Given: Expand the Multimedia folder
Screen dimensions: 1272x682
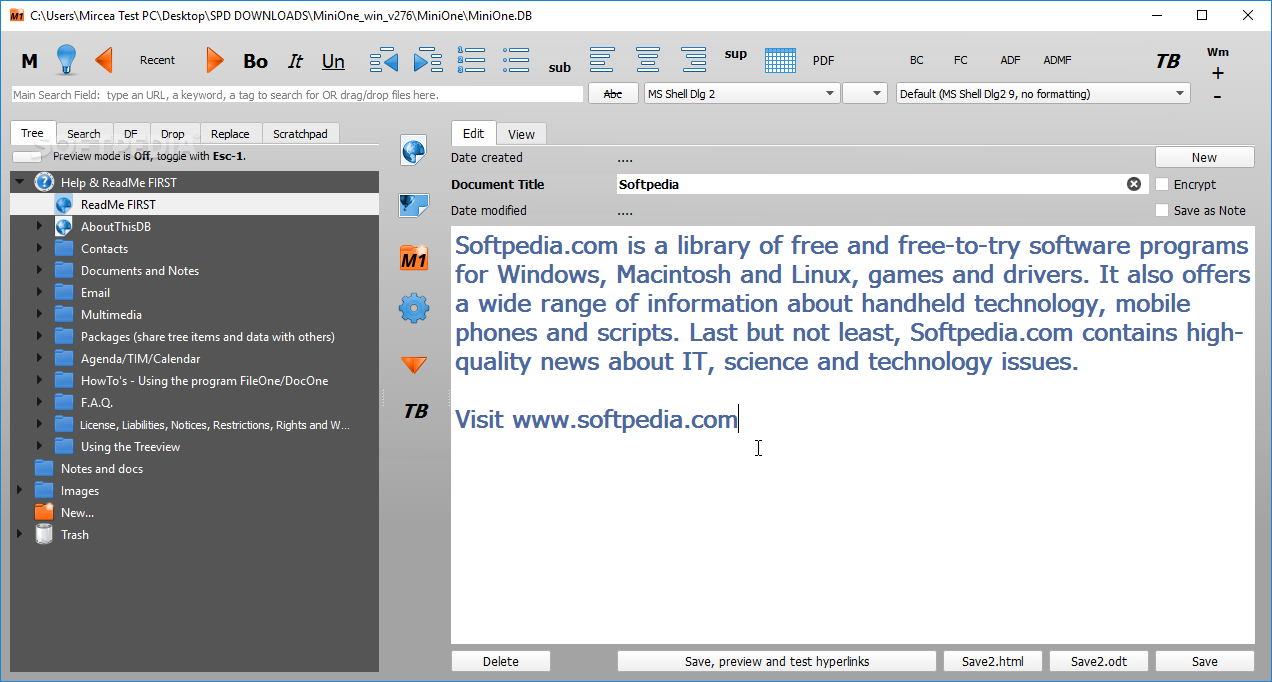Looking at the screenshot, I should point(40,315).
